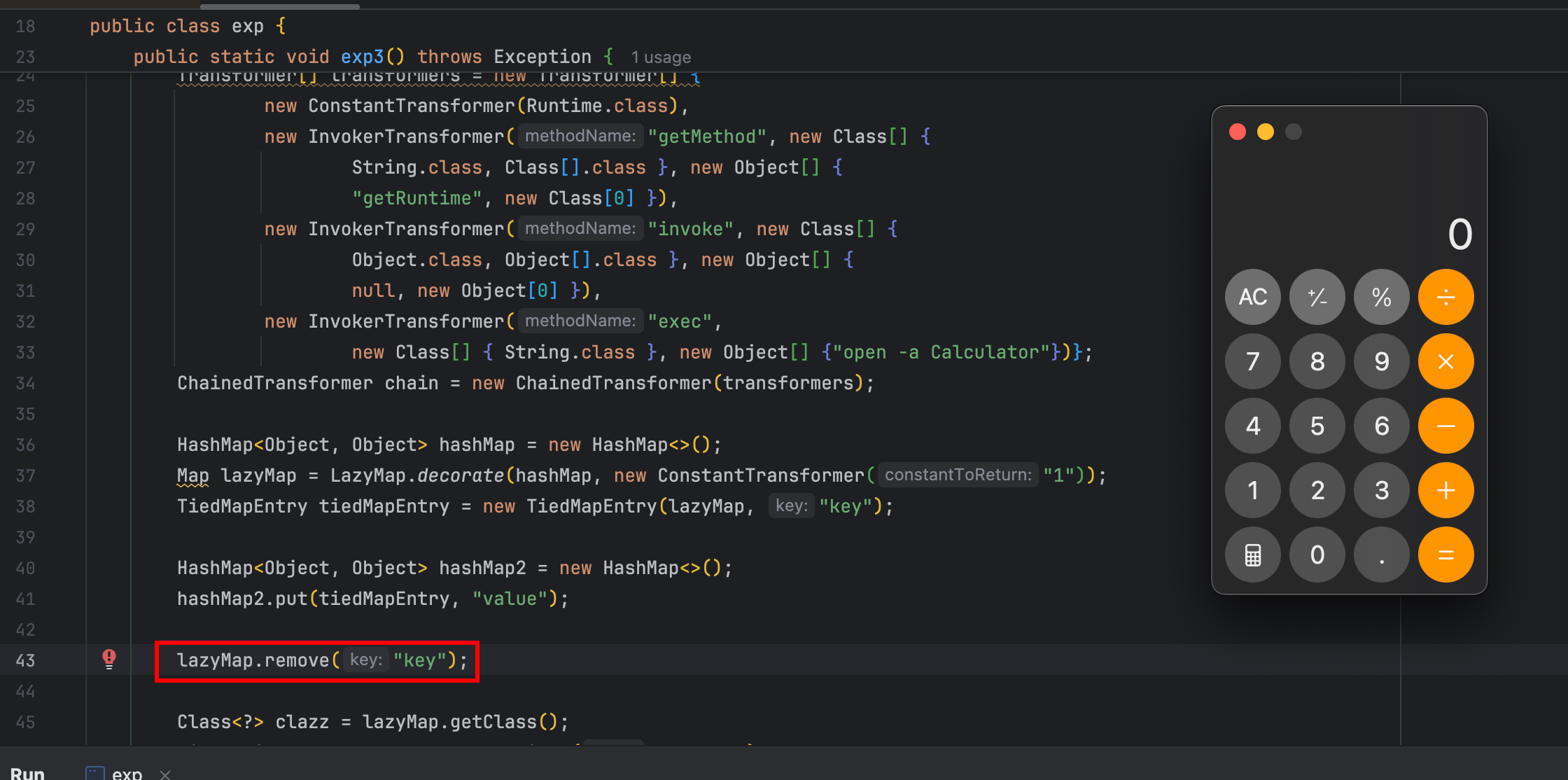This screenshot has width=1568, height=780.
Task: Click sticky line 'public class exp'
Action: [x=176, y=26]
